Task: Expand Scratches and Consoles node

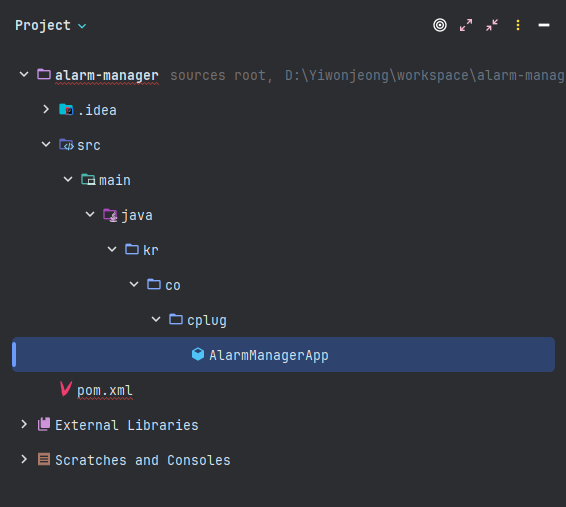Action: (x=24, y=459)
